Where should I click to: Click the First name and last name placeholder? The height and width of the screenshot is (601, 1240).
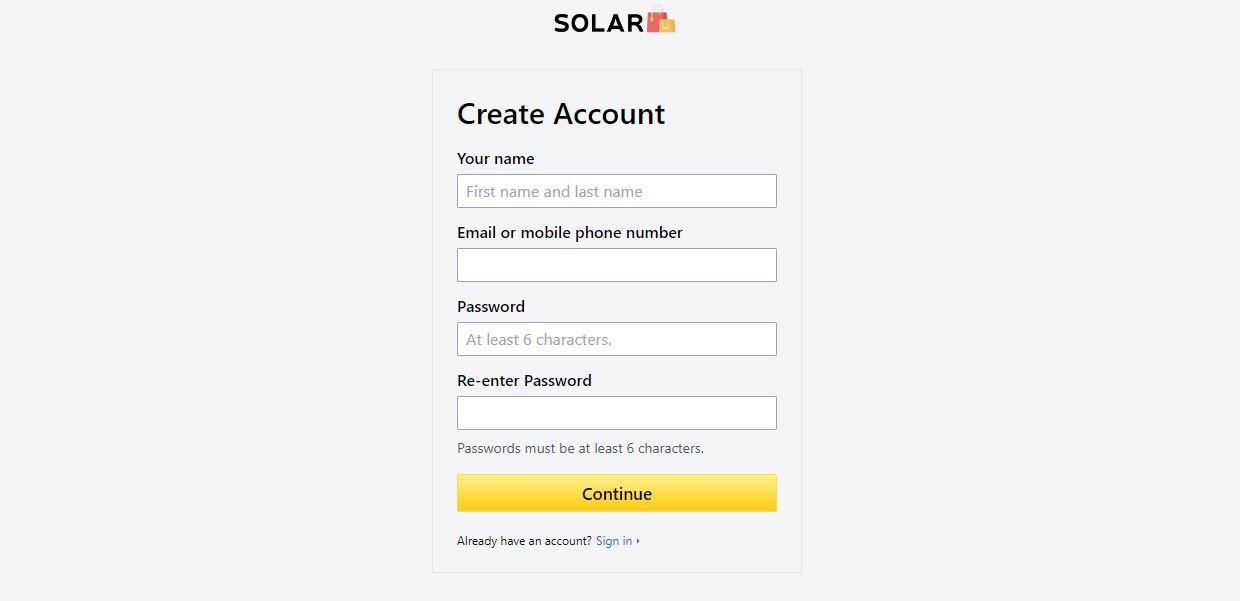[x=554, y=191]
